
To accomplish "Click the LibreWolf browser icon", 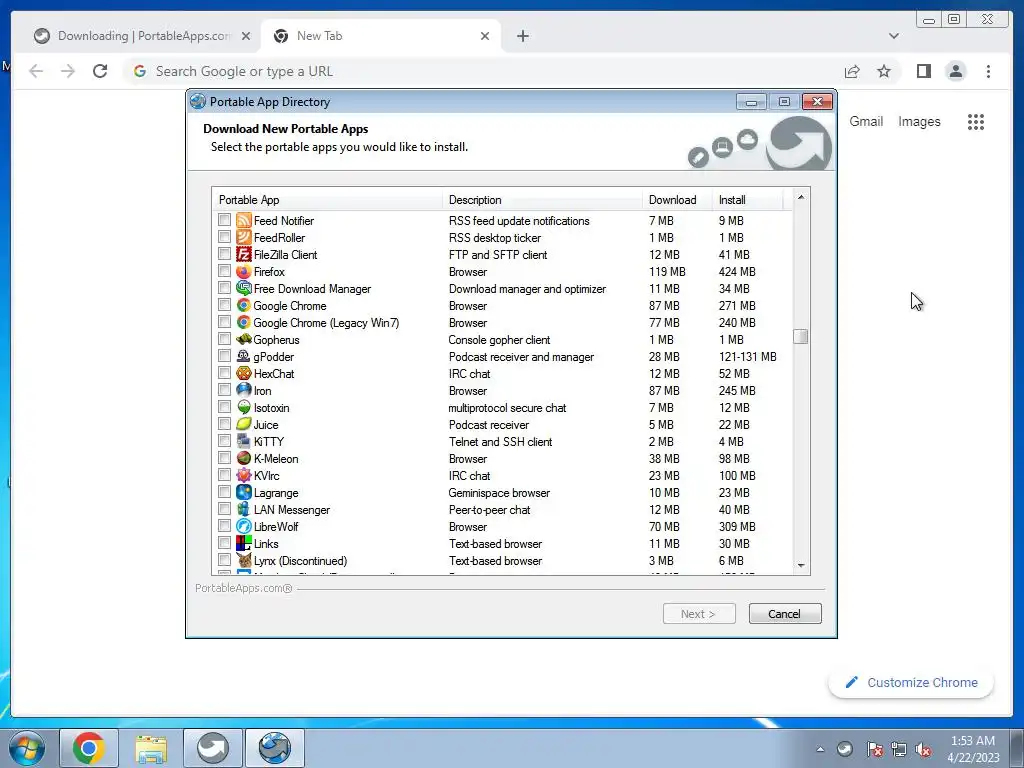I will [x=244, y=526].
